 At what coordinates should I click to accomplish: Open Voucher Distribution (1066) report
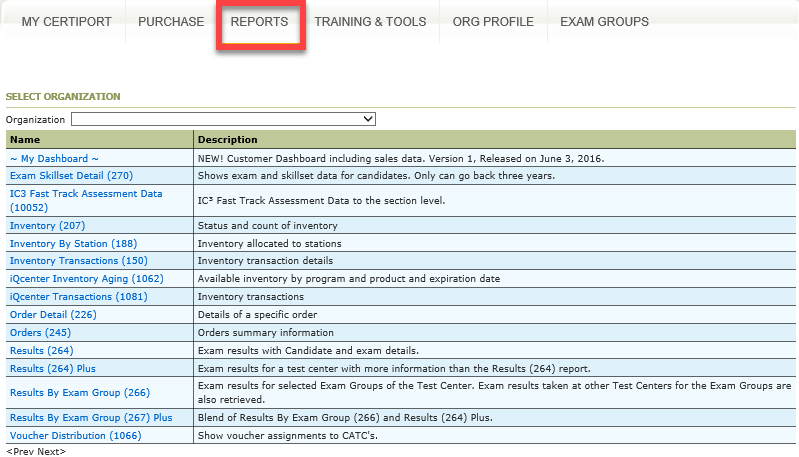pyautogui.click(x=75, y=436)
